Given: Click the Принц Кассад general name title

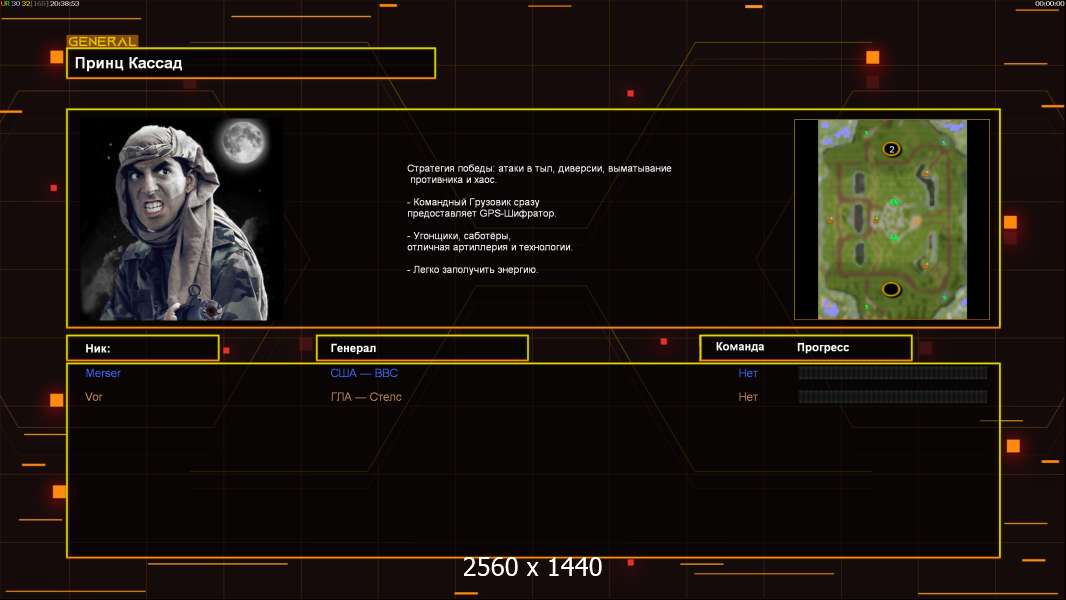Looking at the screenshot, I should point(128,63).
